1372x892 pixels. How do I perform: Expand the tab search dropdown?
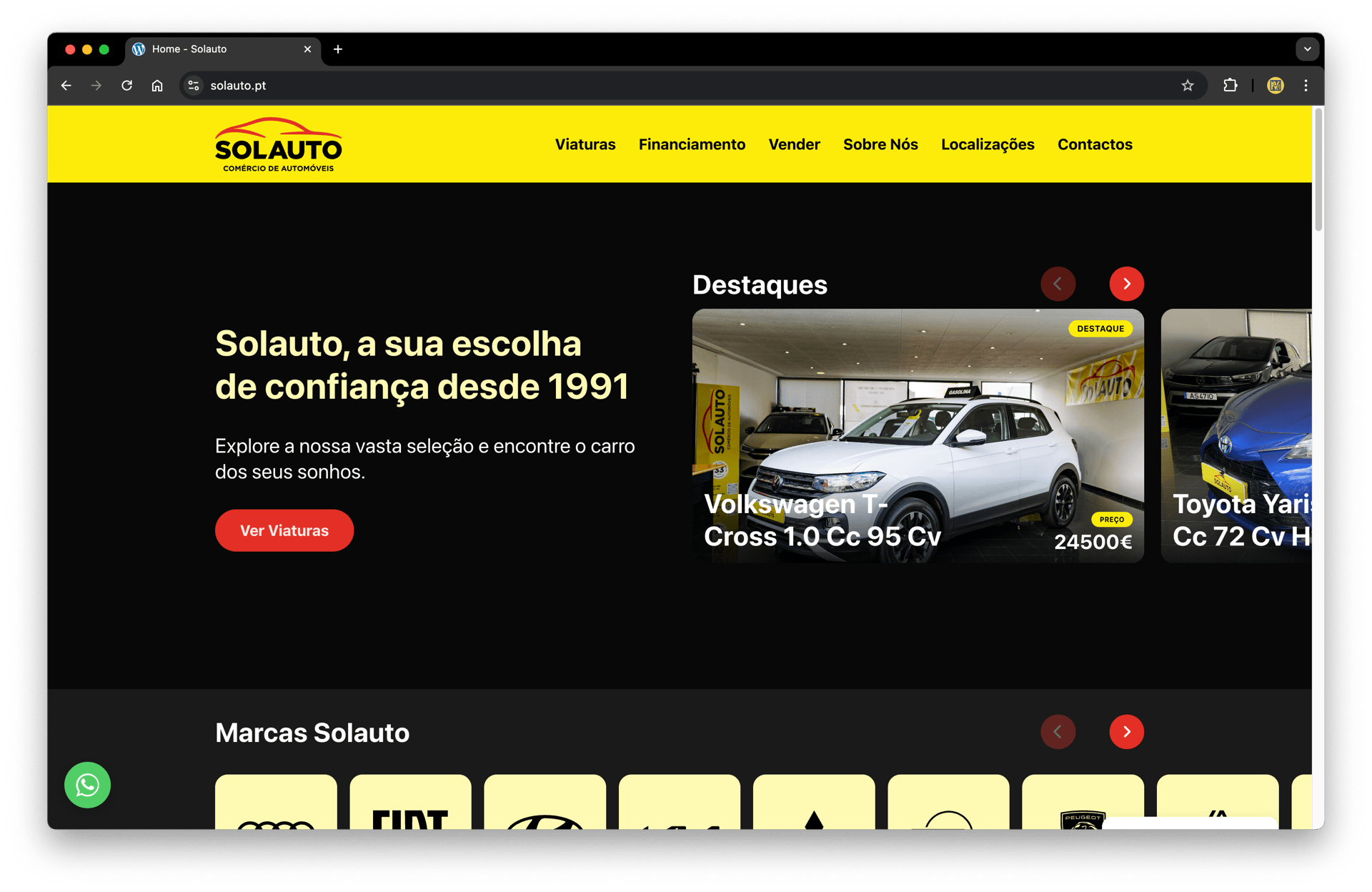click(1307, 49)
